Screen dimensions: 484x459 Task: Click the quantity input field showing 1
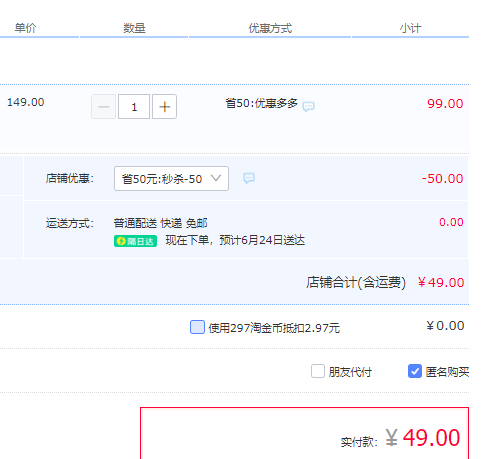click(134, 107)
